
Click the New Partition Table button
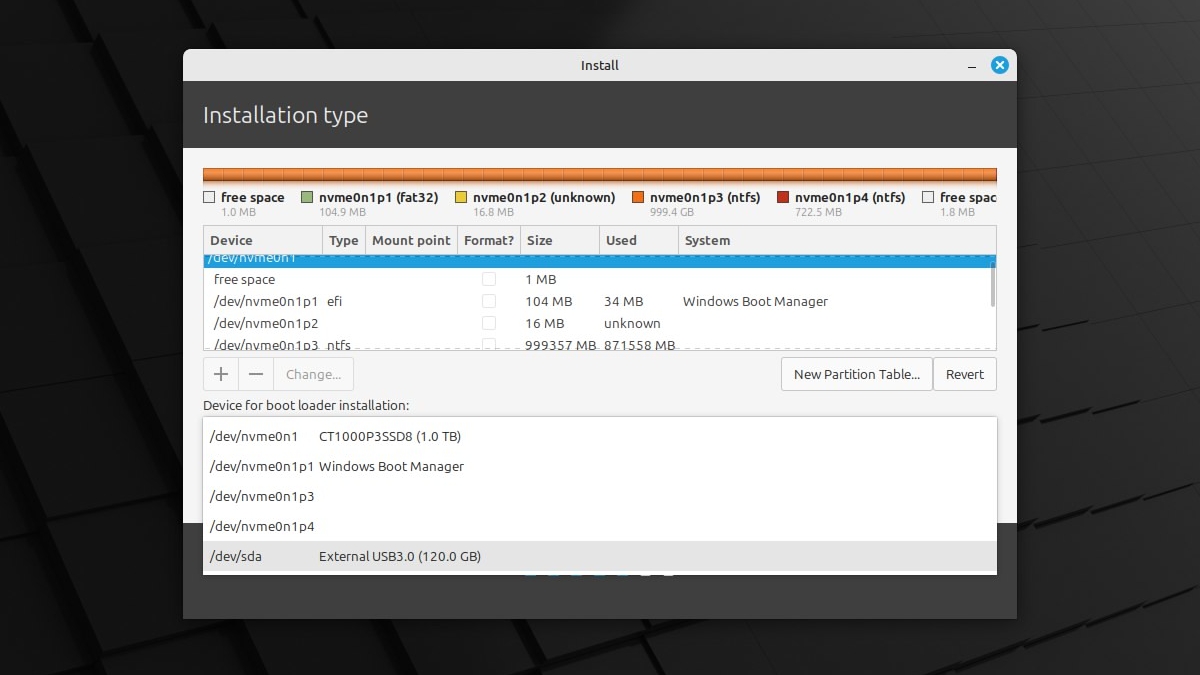point(856,374)
